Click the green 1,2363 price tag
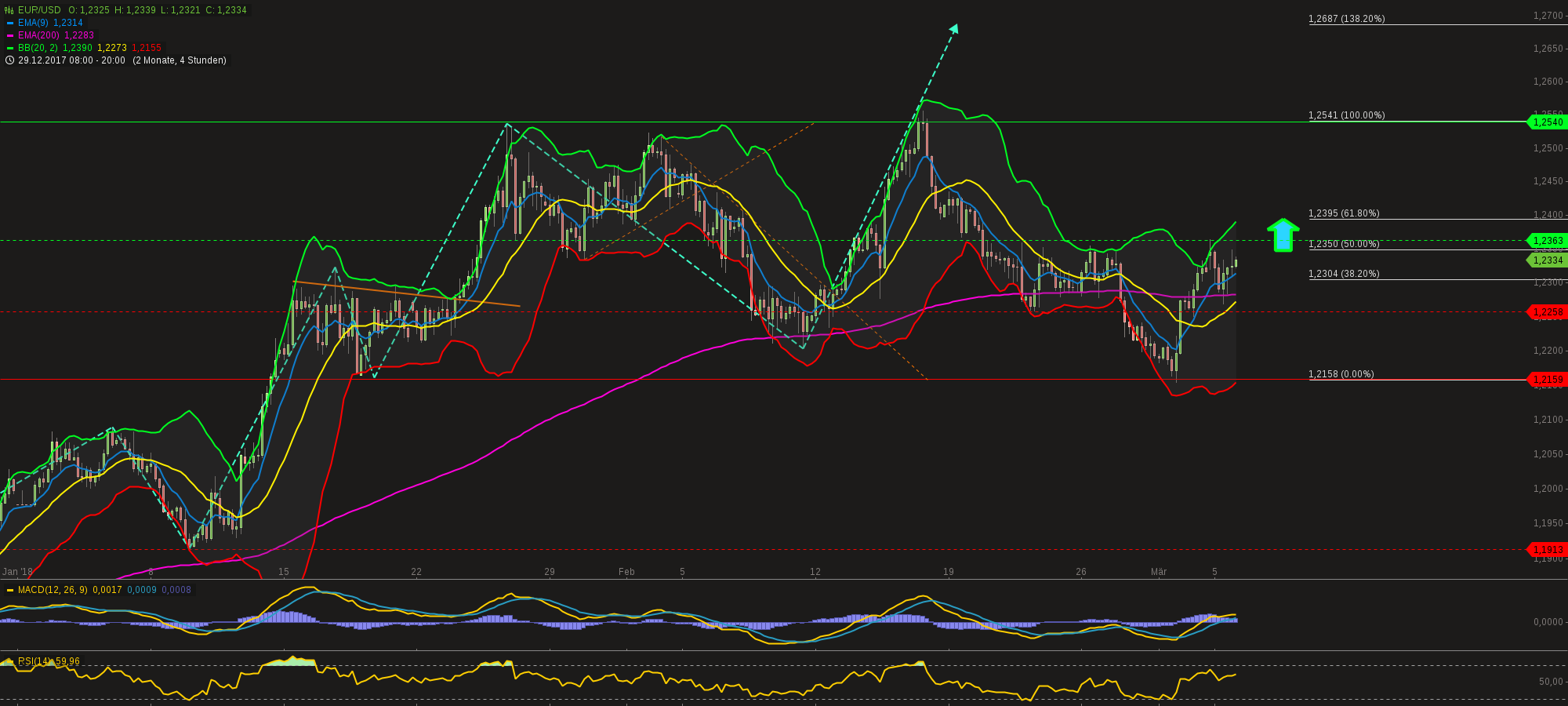 [1547, 241]
